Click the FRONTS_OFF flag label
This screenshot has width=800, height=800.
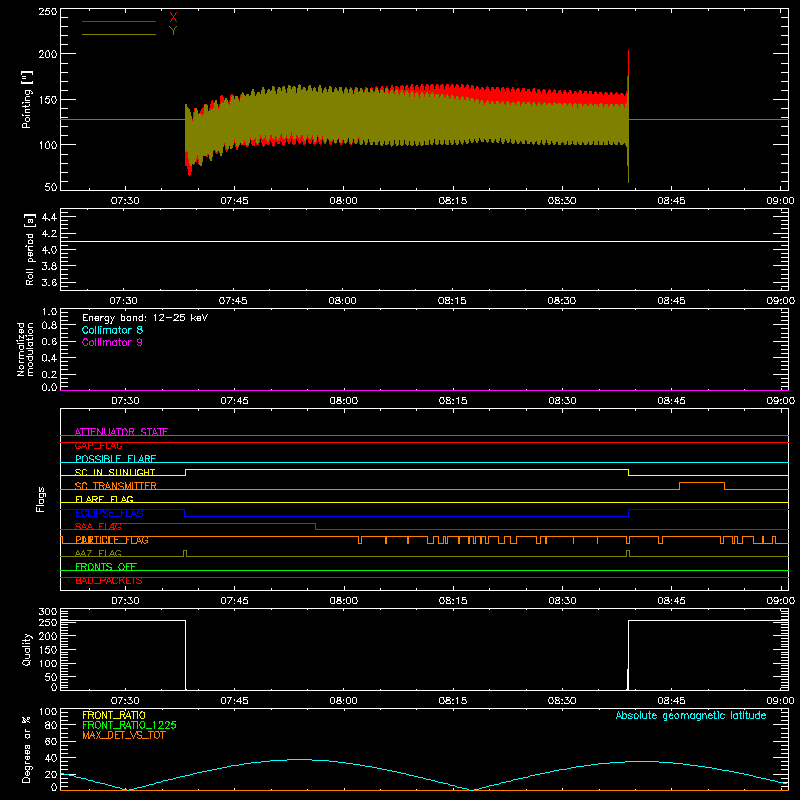click(106, 567)
